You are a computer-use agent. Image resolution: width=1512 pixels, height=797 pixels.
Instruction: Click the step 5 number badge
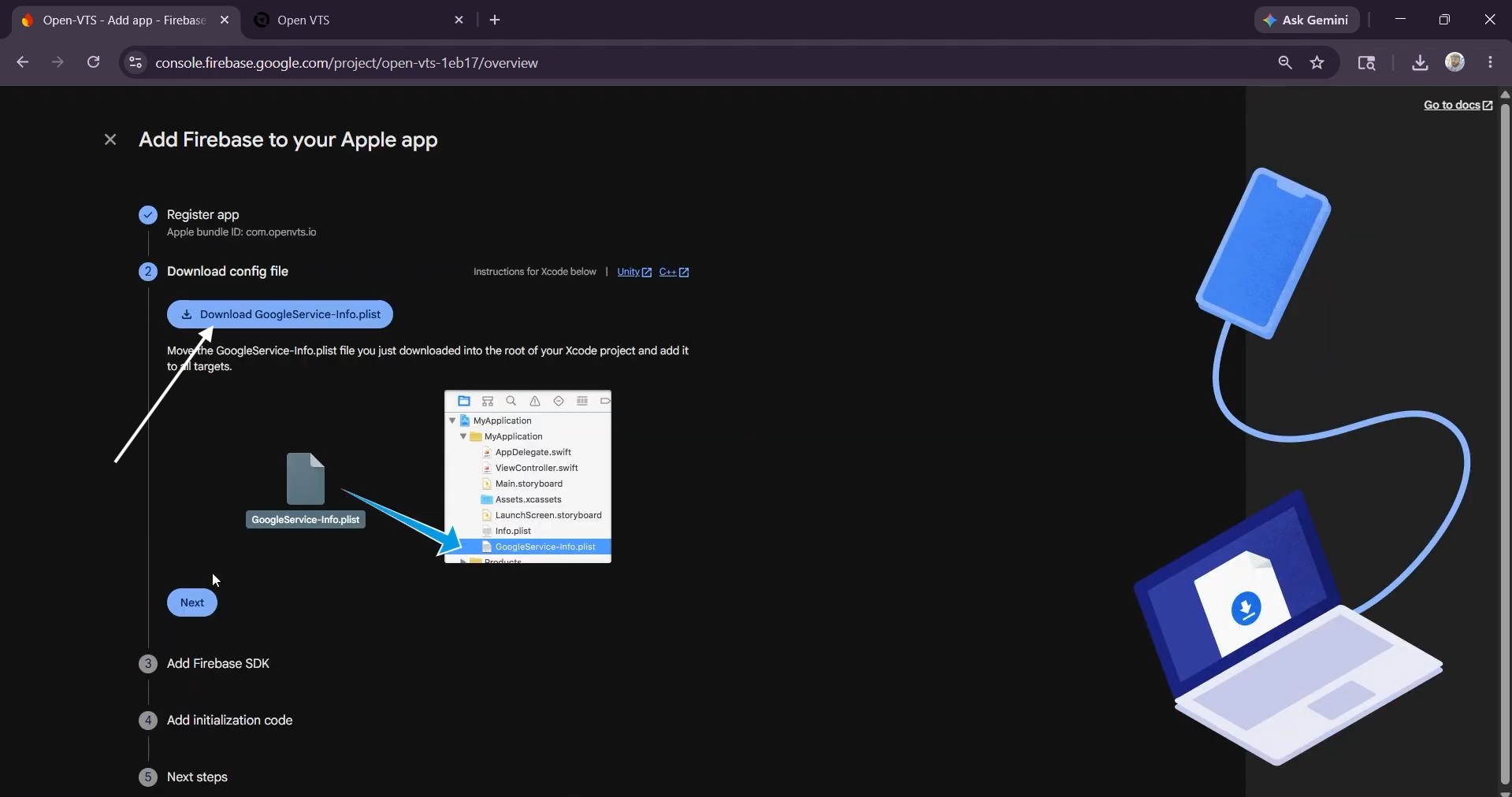(148, 777)
